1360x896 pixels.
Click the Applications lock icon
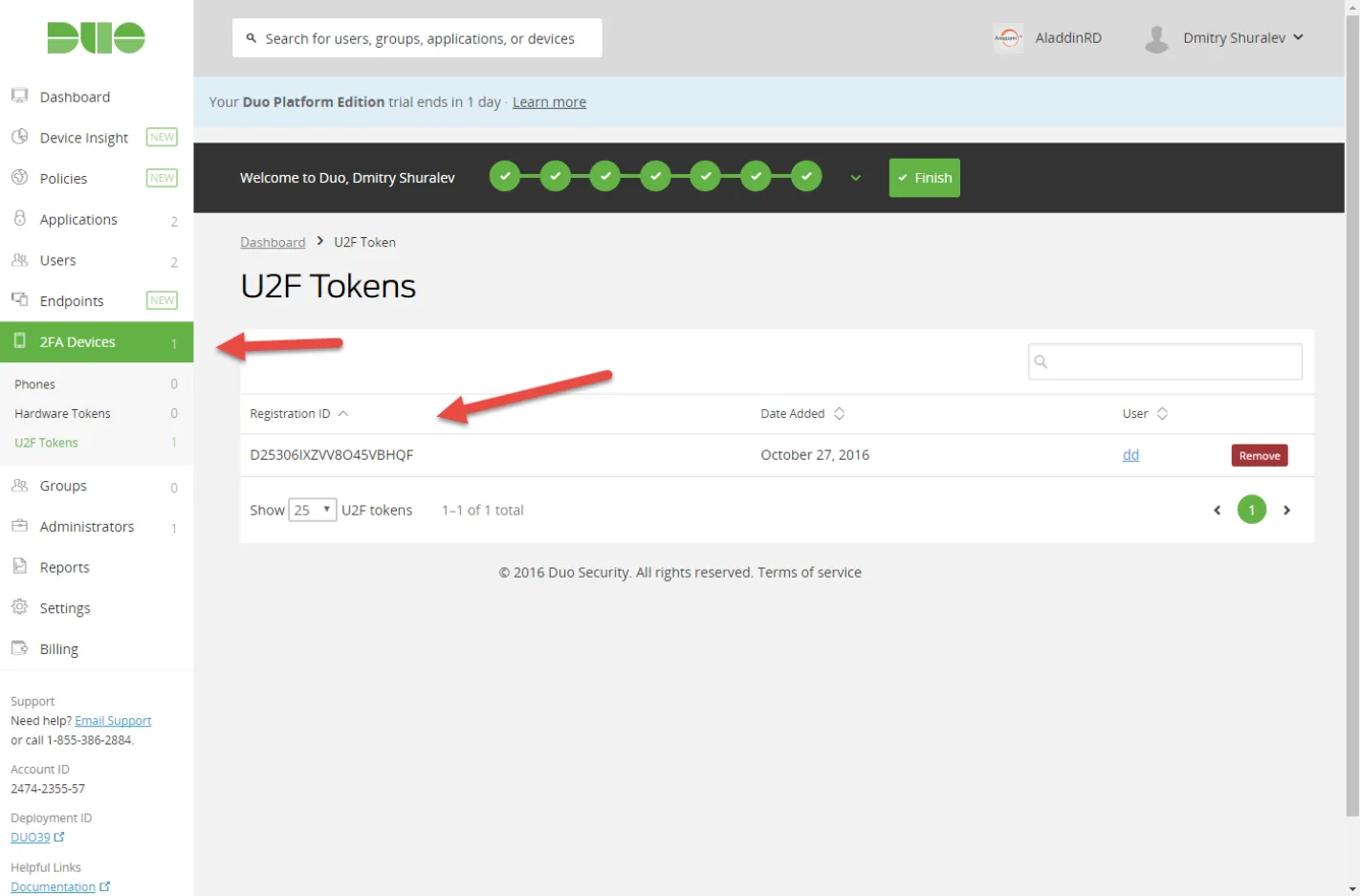[x=19, y=218]
